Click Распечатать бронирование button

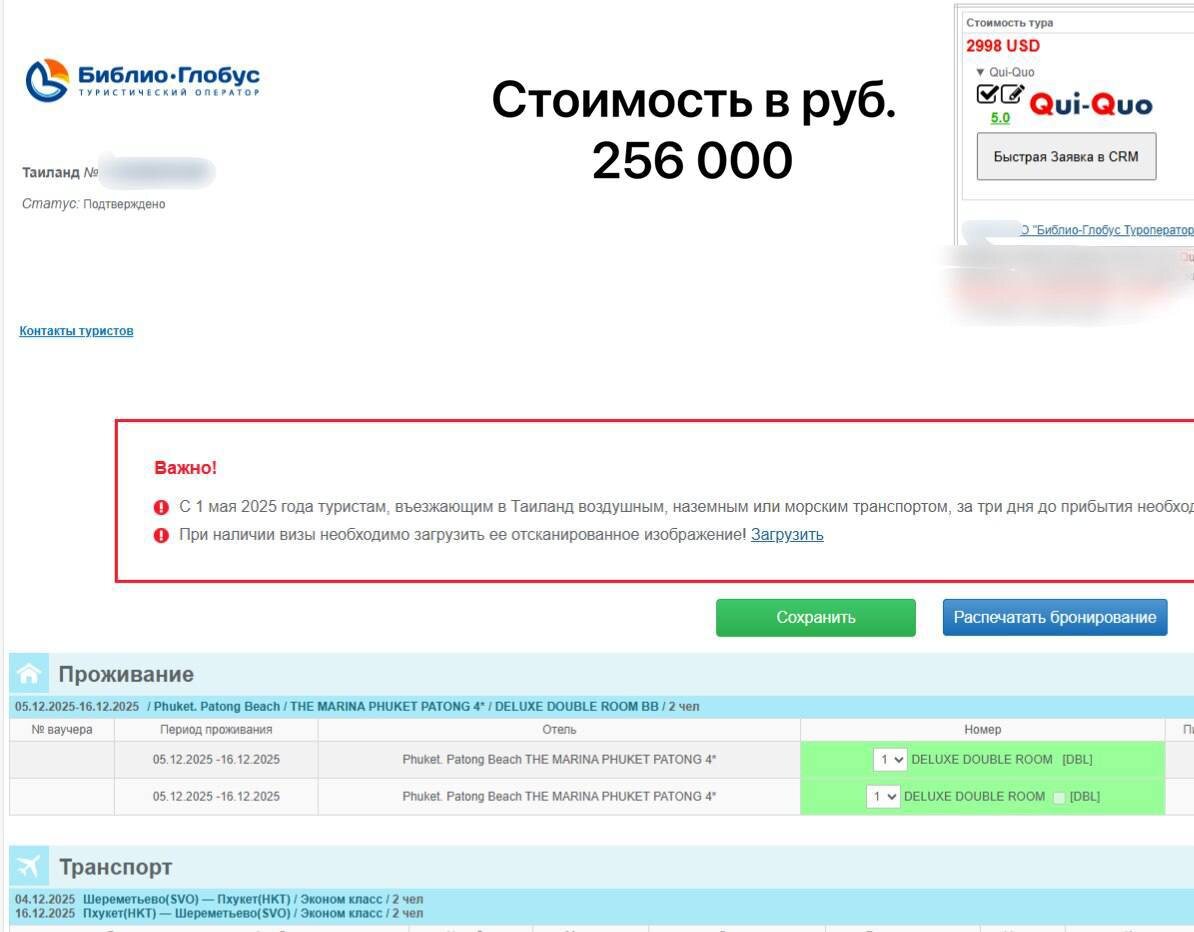point(1055,618)
